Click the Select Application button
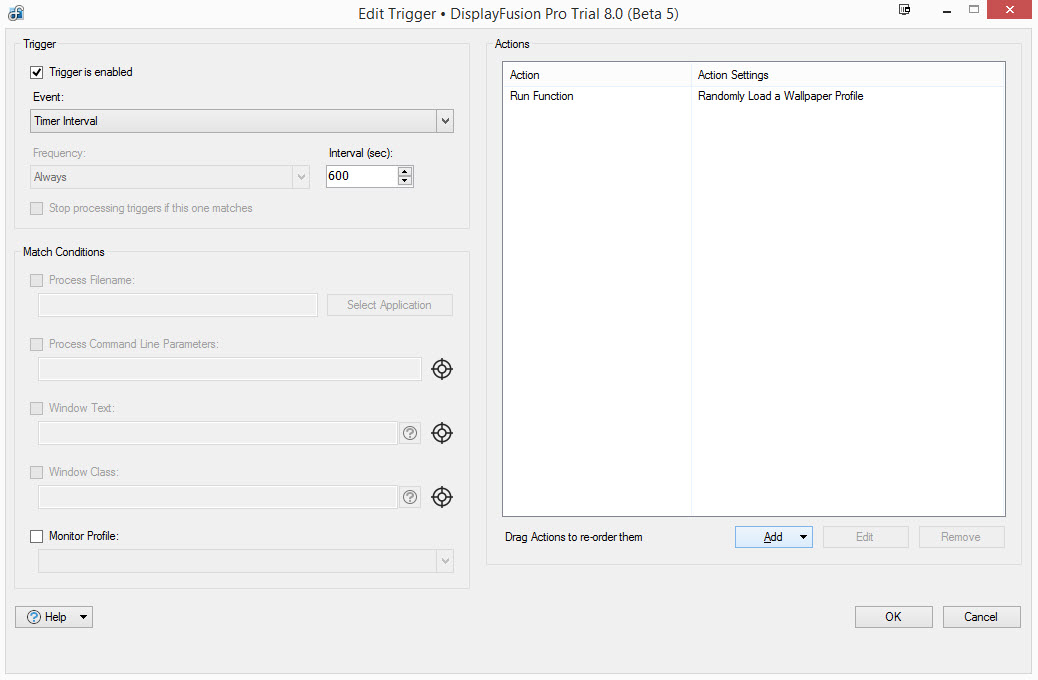 pos(390,305)
